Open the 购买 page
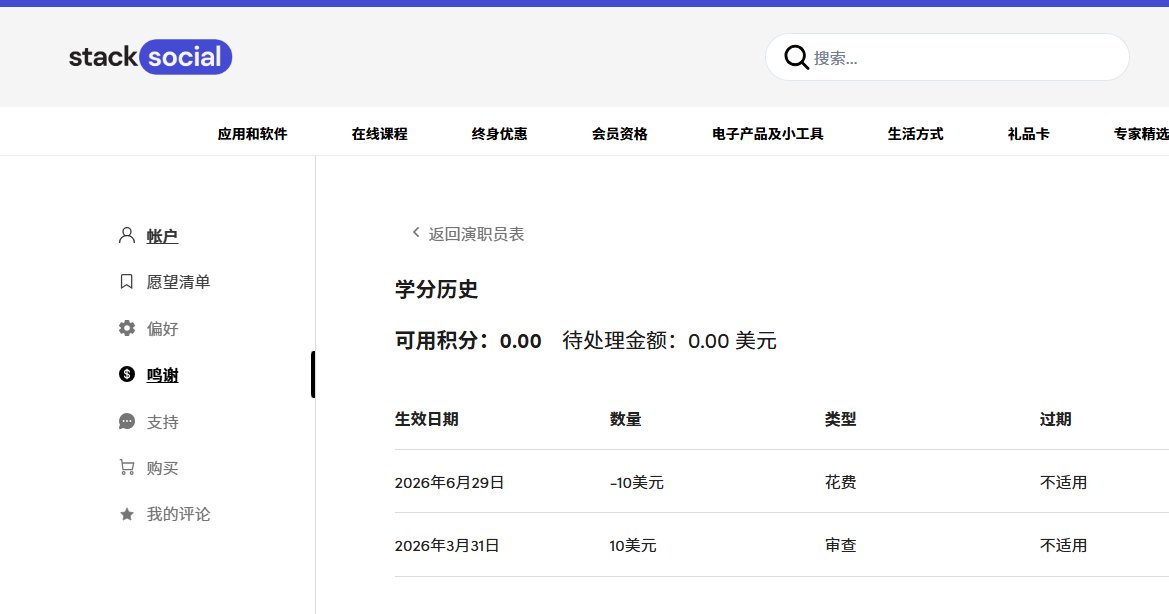 tap(162, 468)
